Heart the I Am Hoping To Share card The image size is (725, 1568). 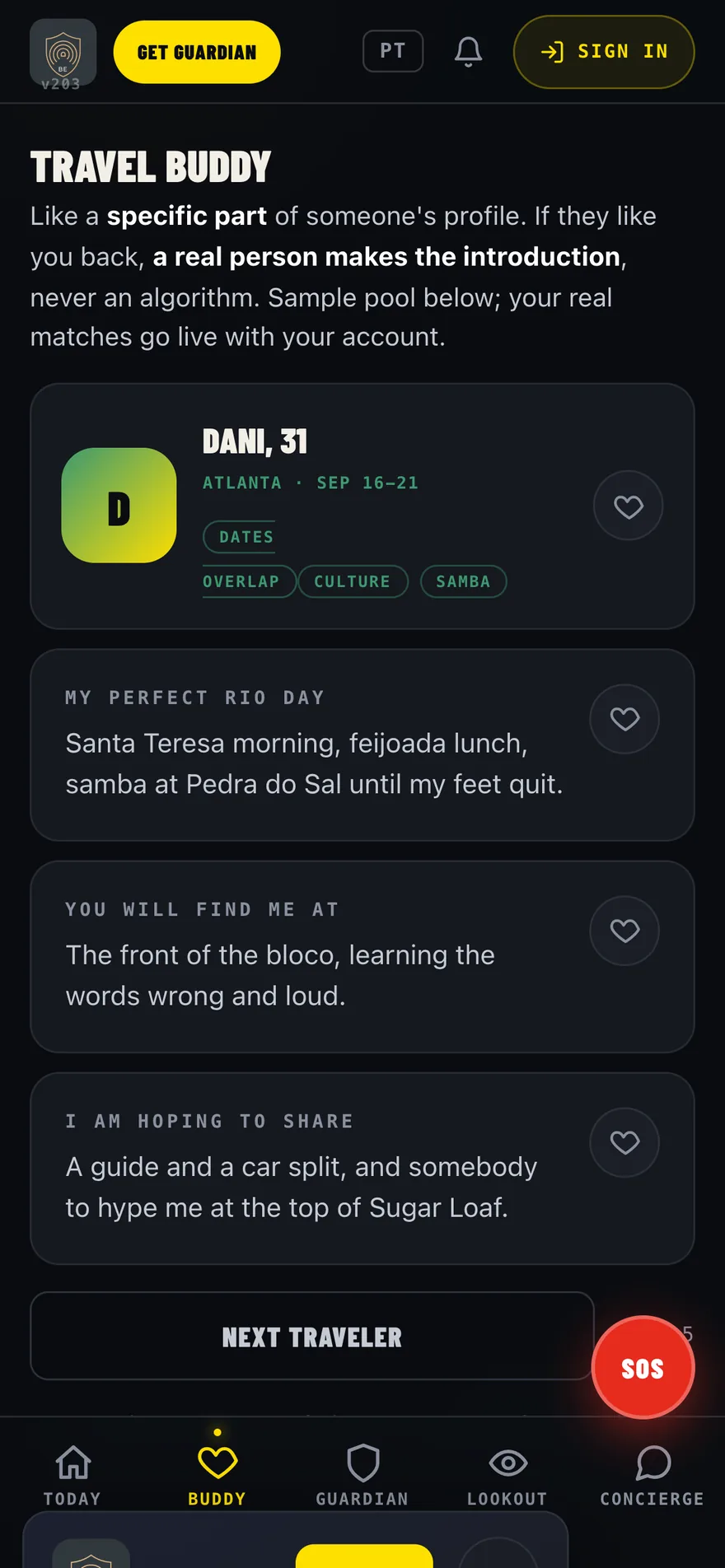click(x=624, y=1141)
